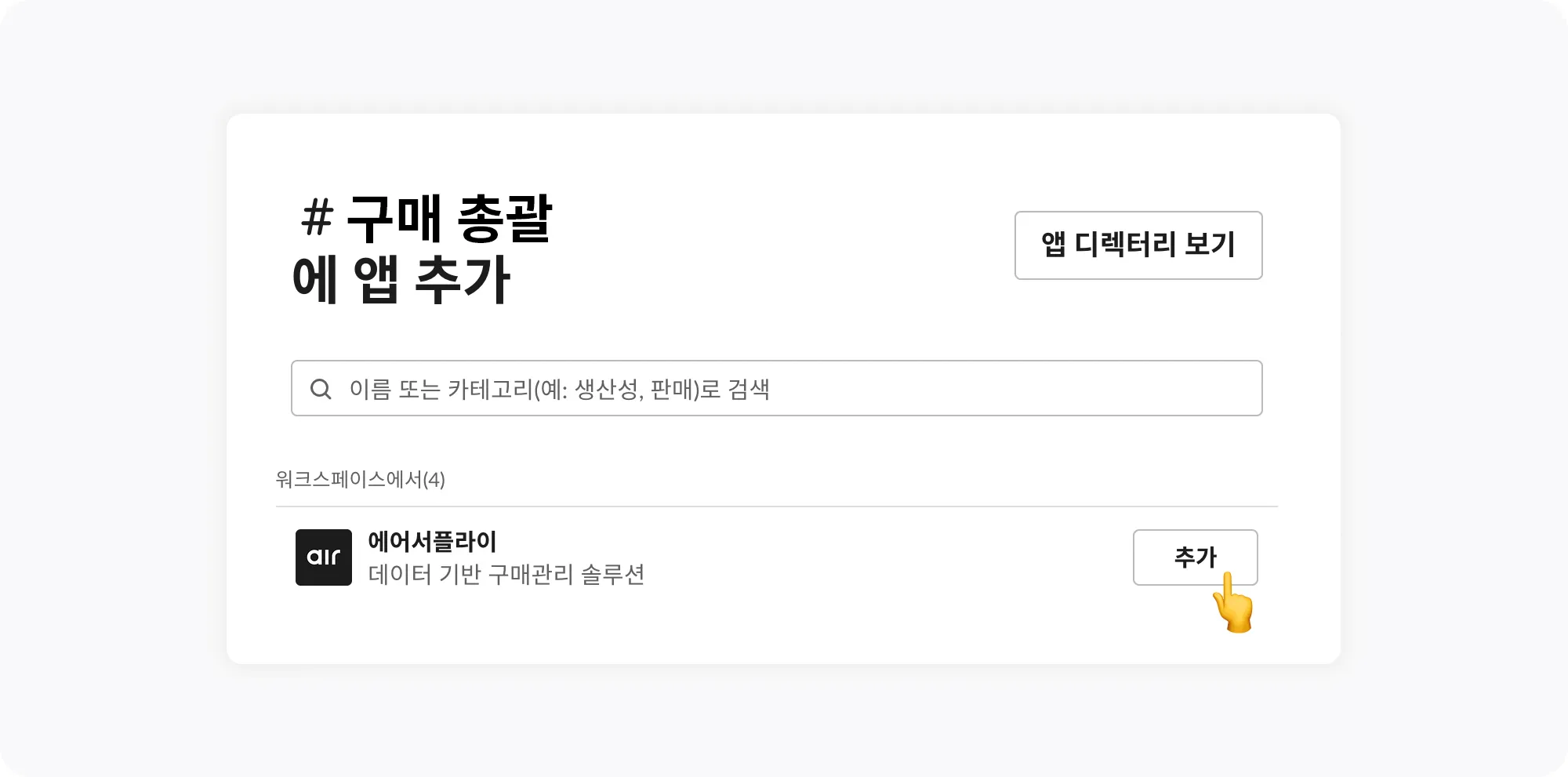Click the gray backdrop outside the dialog
The image size is (1568, 777).
click(110, 392)
